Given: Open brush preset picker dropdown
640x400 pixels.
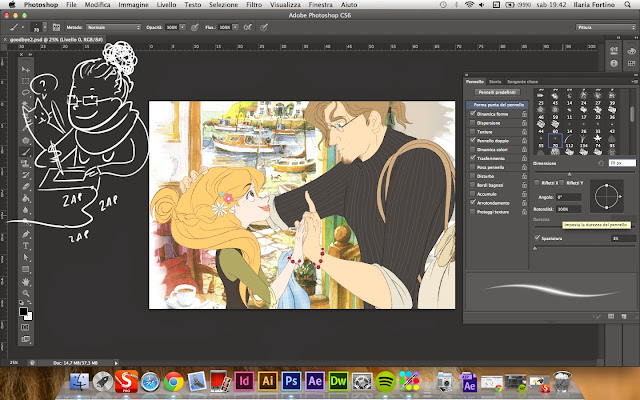Looking at the screenshot, I should [44, 27].
